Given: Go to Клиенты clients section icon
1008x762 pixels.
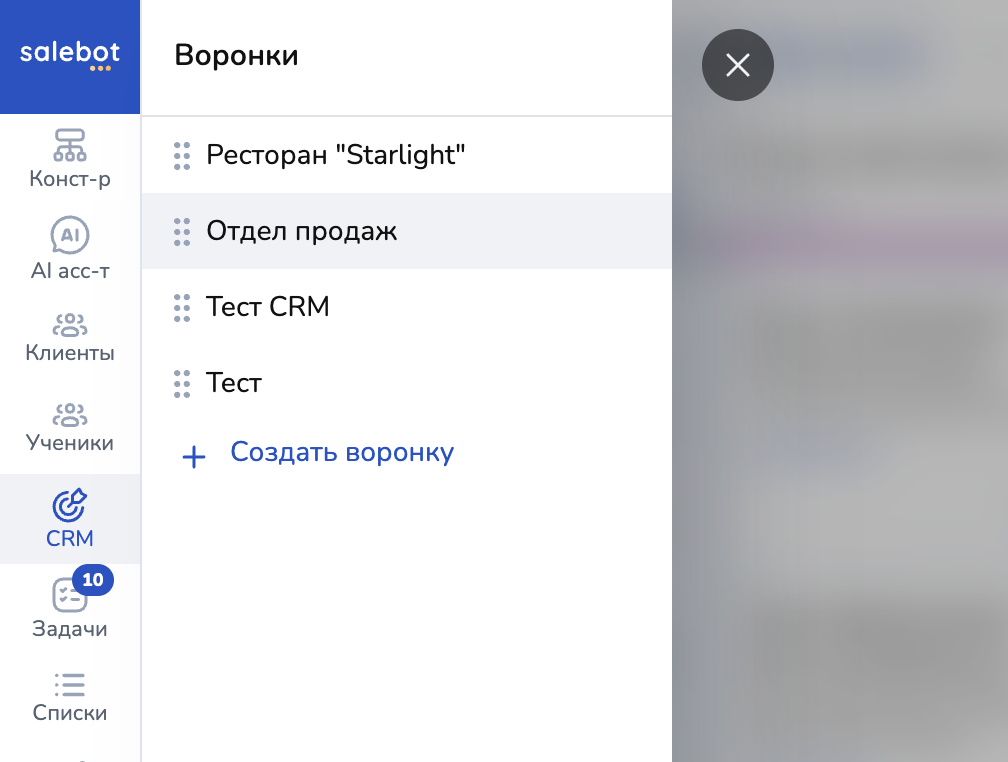Looking at the screenshot, I should click(x=70, y=325).
